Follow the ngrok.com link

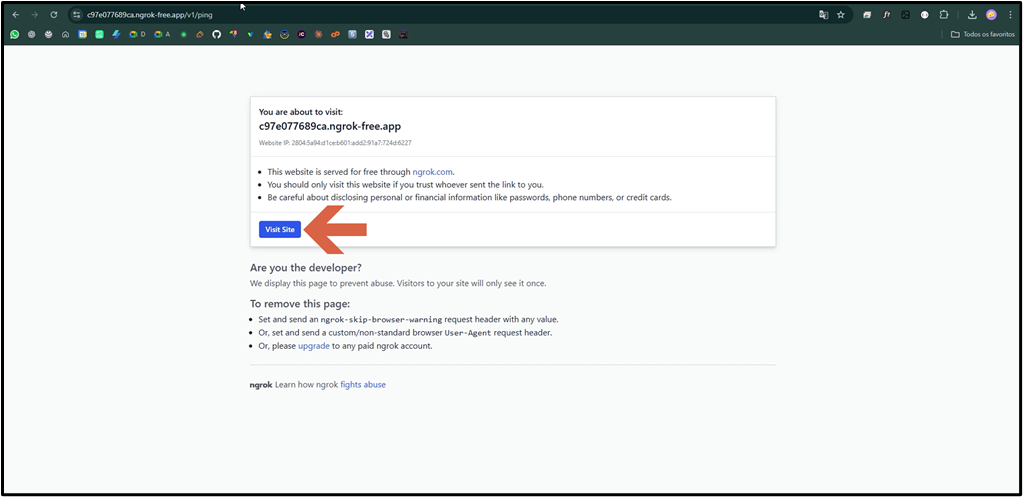click(x=433, y=172)
